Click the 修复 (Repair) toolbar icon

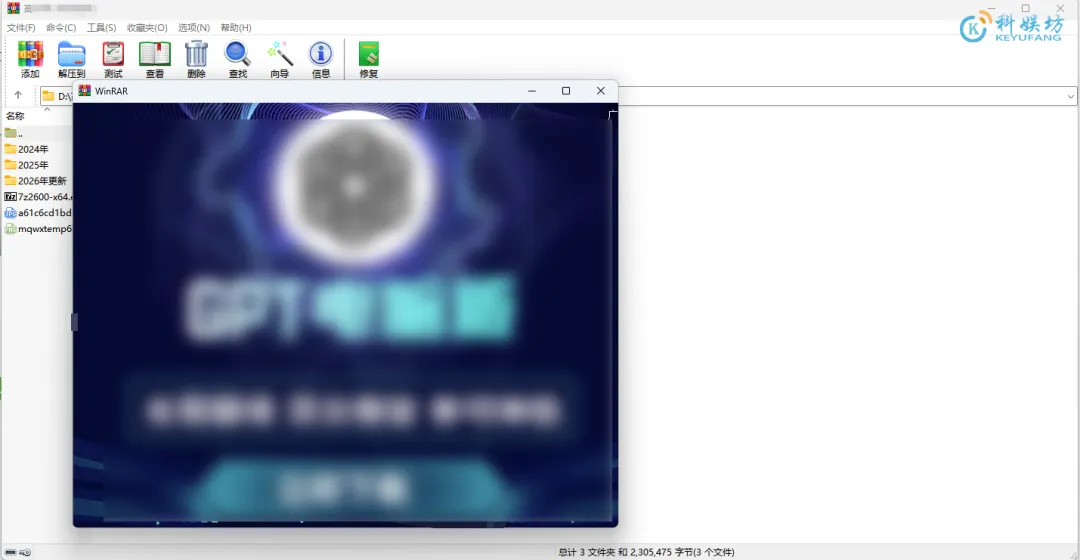point(368,59)
